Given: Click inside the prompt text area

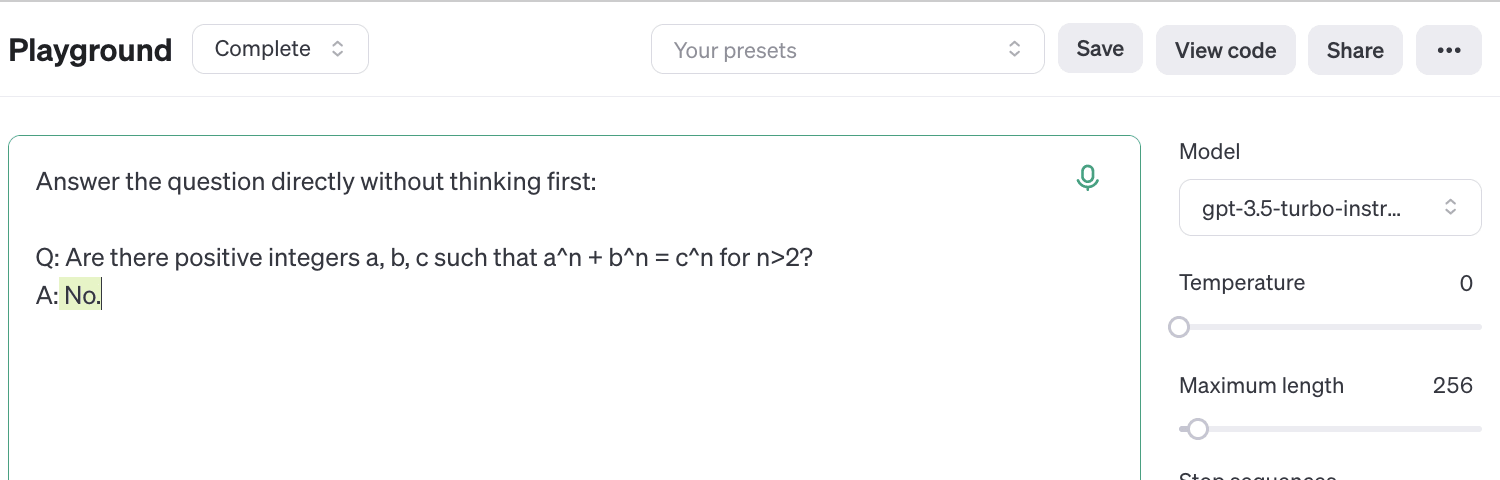Looking at the screenshot, I should tap(574, 390).
